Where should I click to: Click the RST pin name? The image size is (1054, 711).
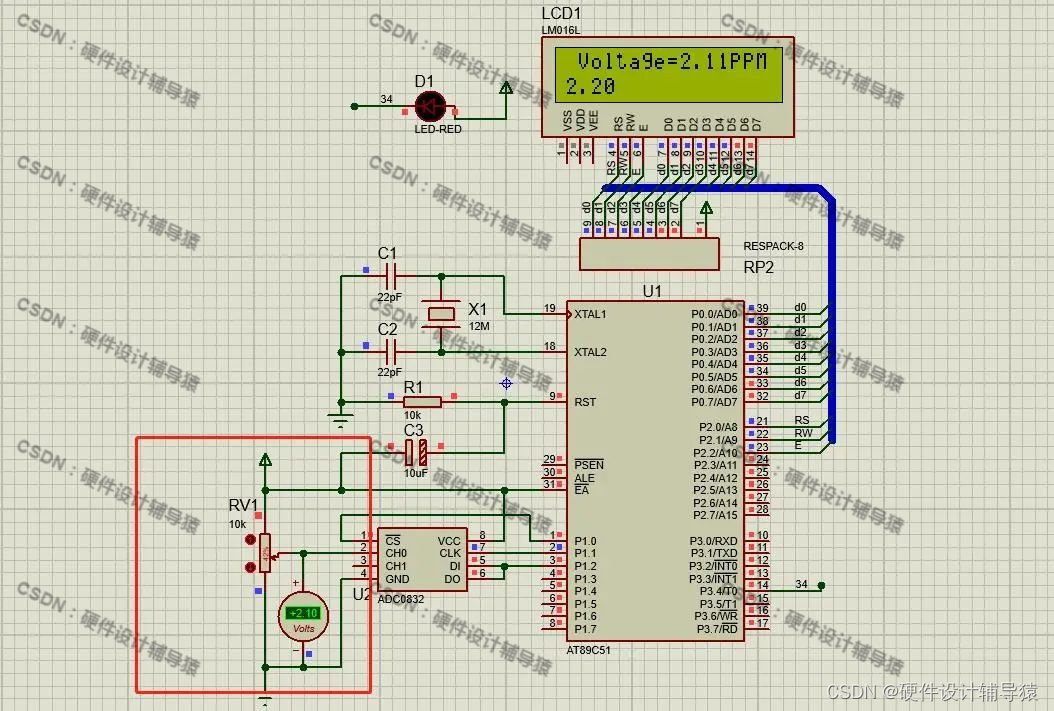click(x=585, y=402)
